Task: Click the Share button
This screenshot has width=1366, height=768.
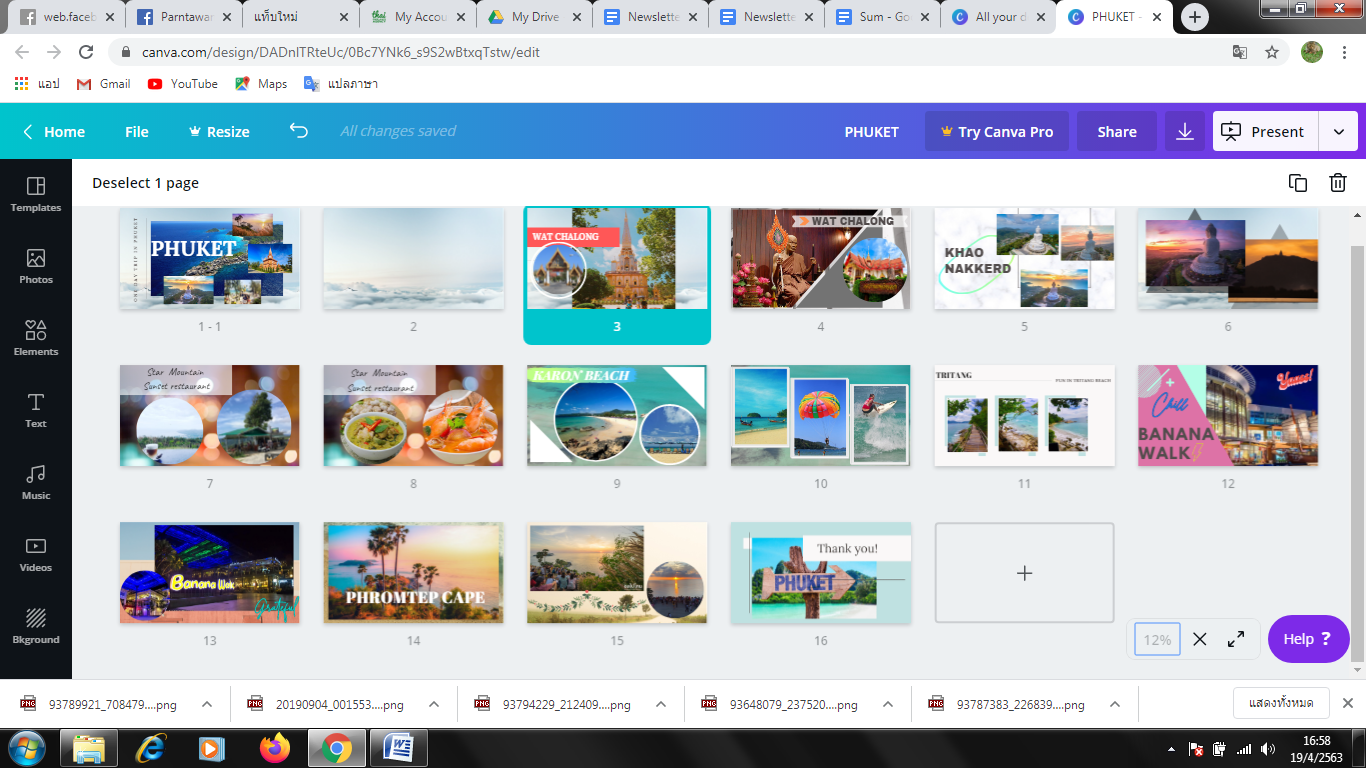Action: pos(1117,131)
